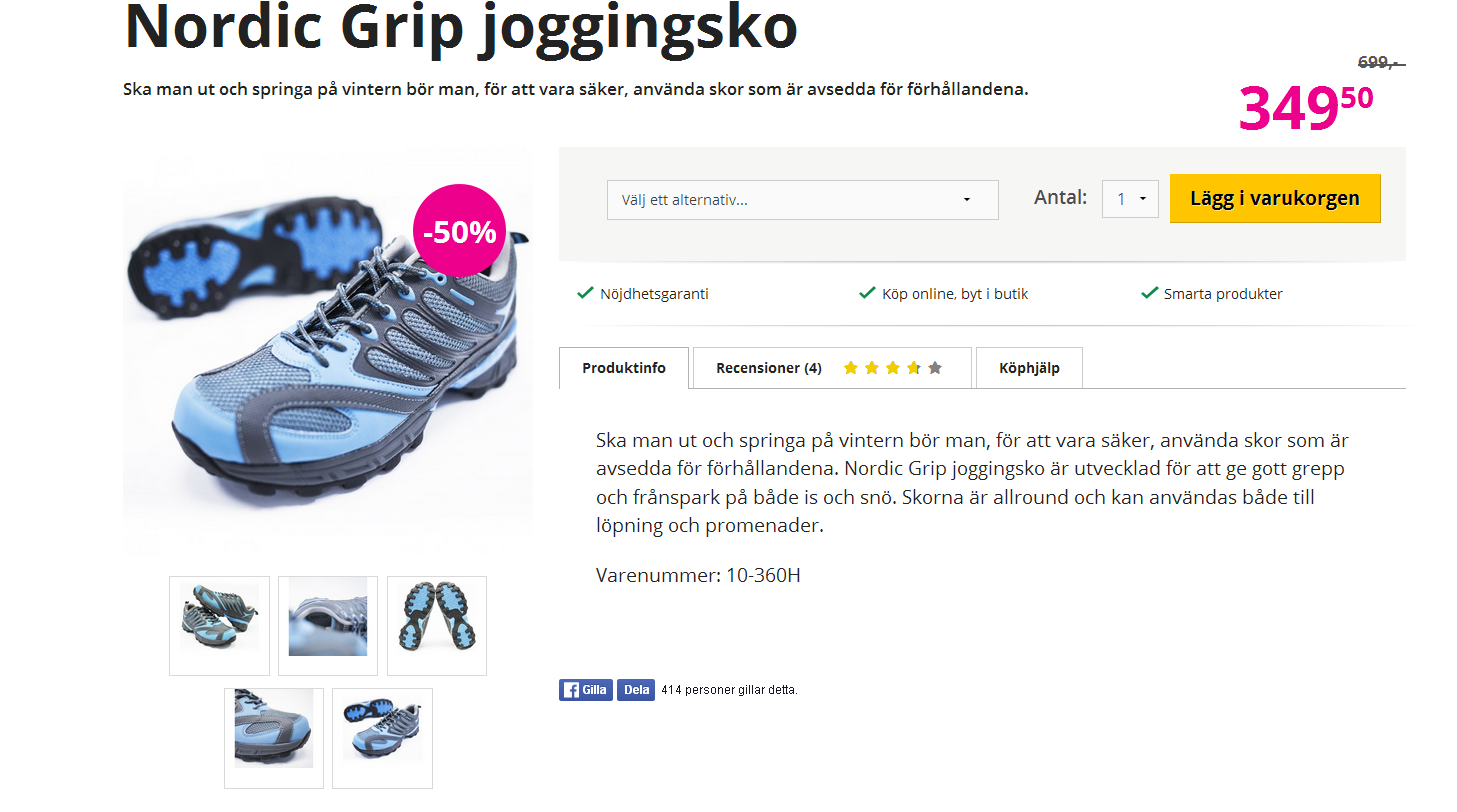Image resolution: width=1457 pixels, height=812 pixels.
Task: Select the last thumbnail with sole and shoe
Action: tap(382, 738)
